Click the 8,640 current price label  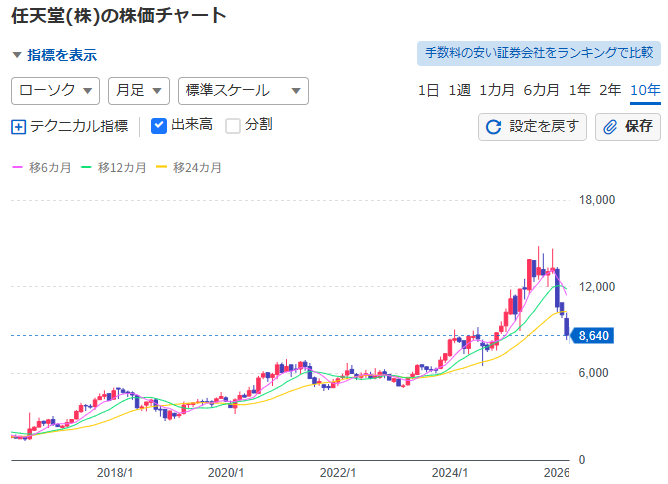click(593, 335)
